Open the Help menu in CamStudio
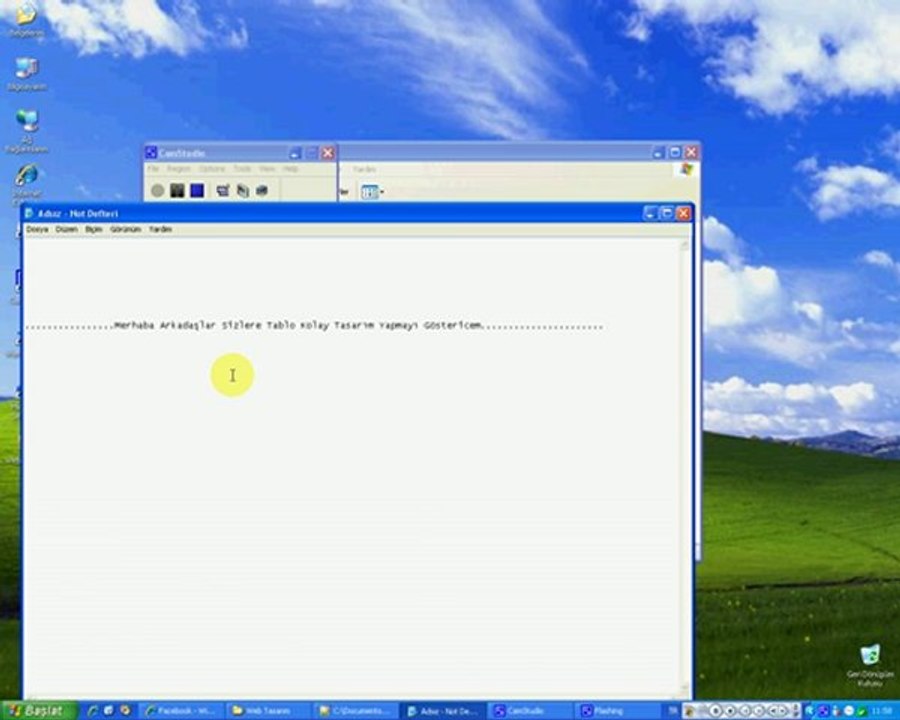Viewport: 900px width, 720px height. (x=290, y=169)
